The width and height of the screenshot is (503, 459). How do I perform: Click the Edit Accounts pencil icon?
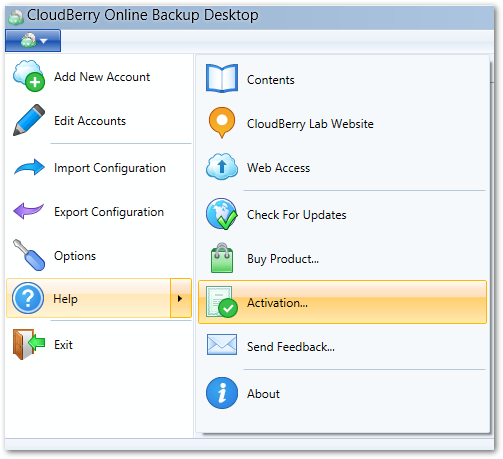click(x=29, y=120)
